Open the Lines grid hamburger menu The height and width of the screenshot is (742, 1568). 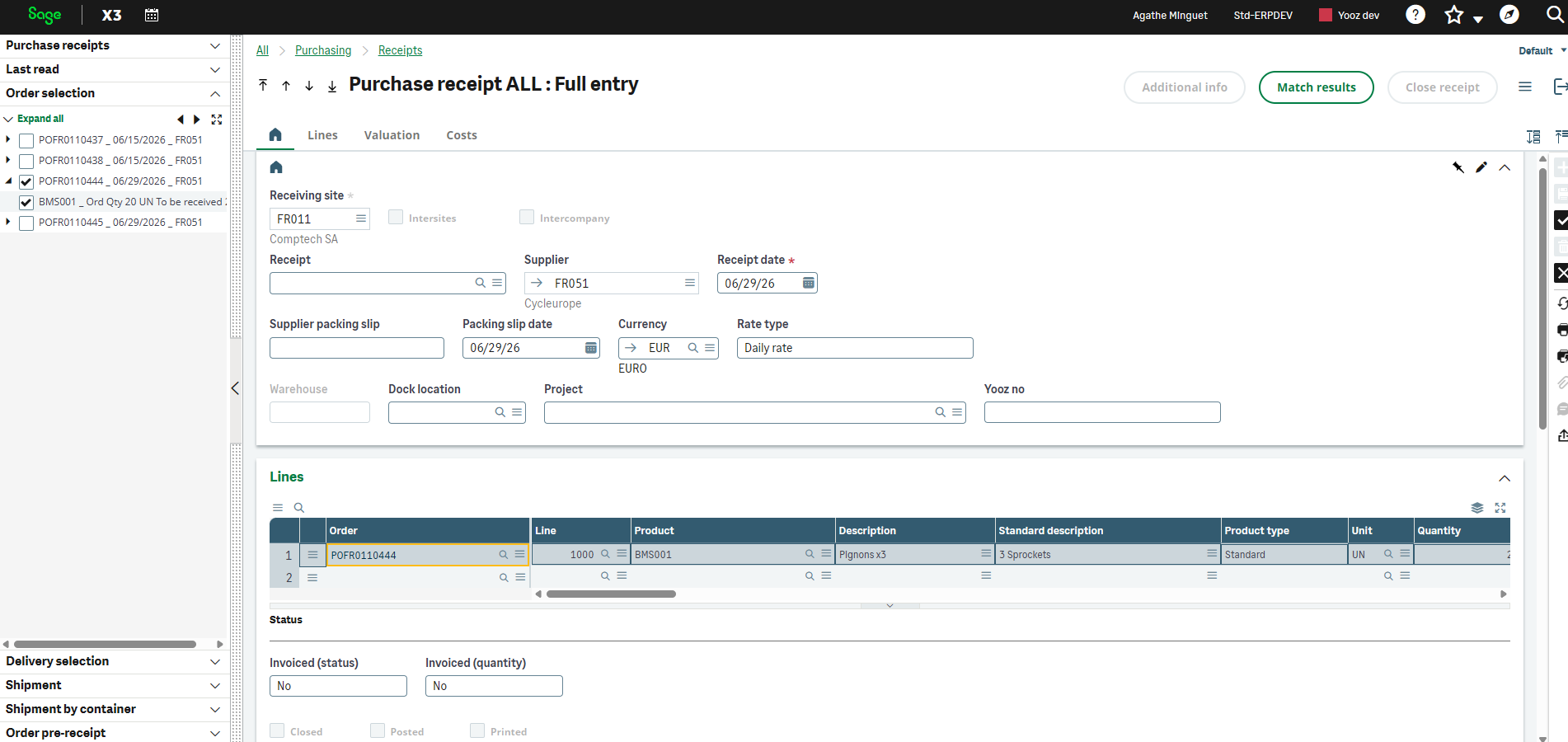(278, 508)
